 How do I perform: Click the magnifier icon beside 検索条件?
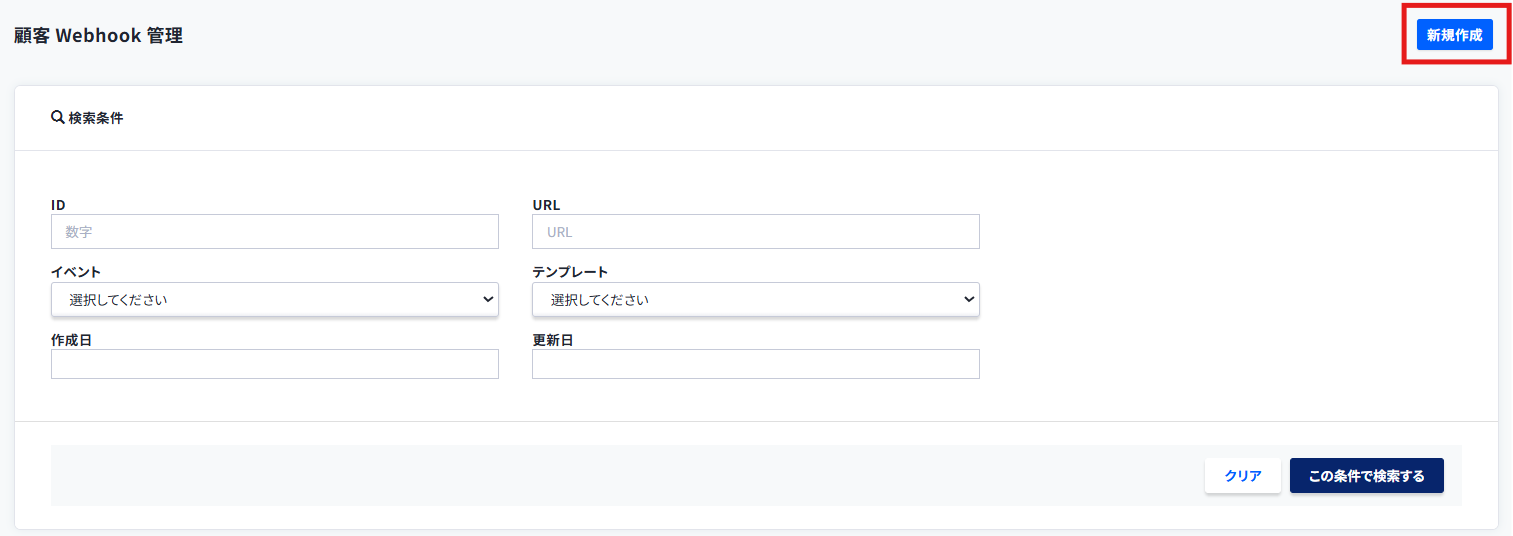pos(57,118)
